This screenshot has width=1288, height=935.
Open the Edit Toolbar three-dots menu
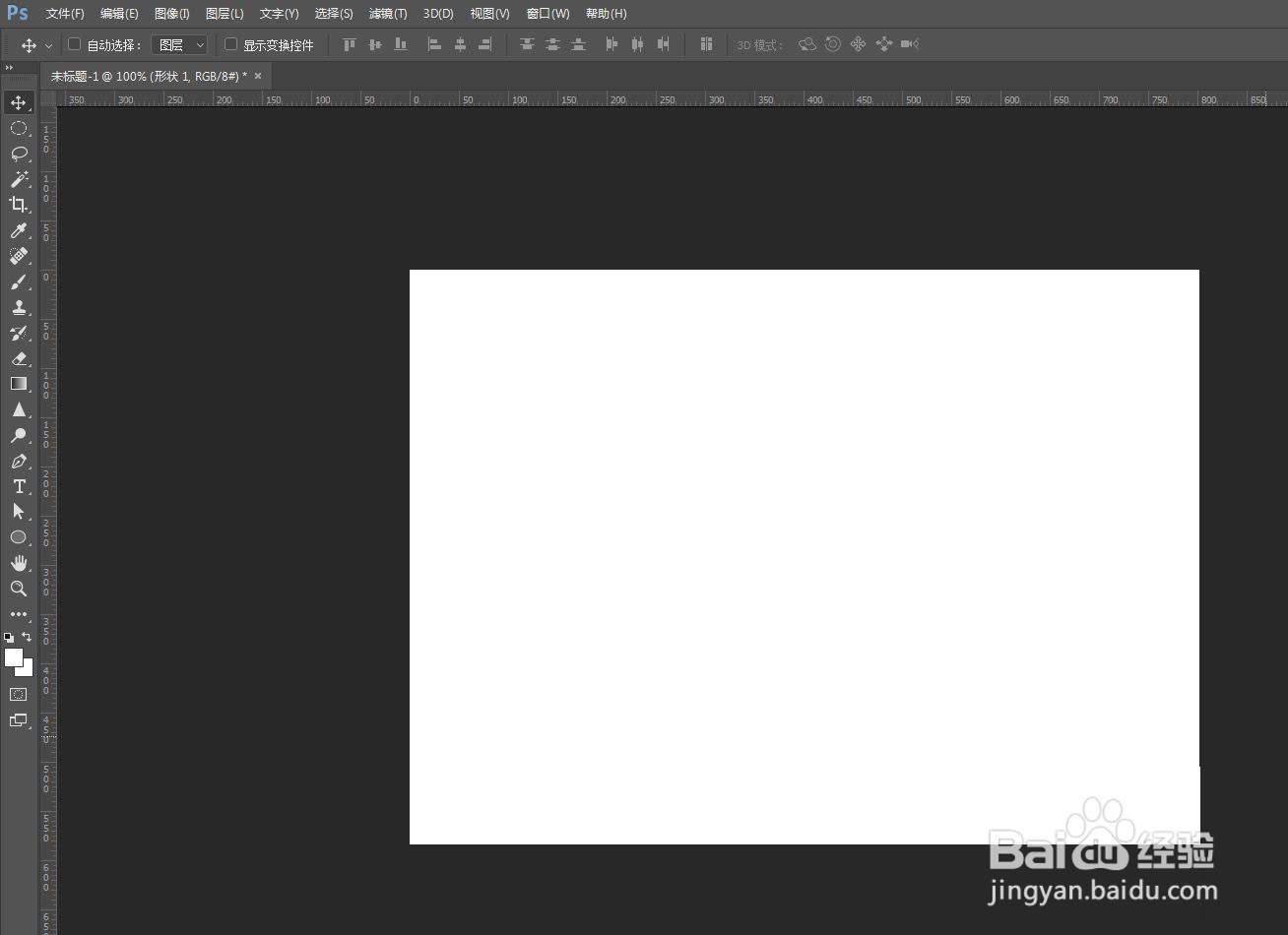pos(19,614)
